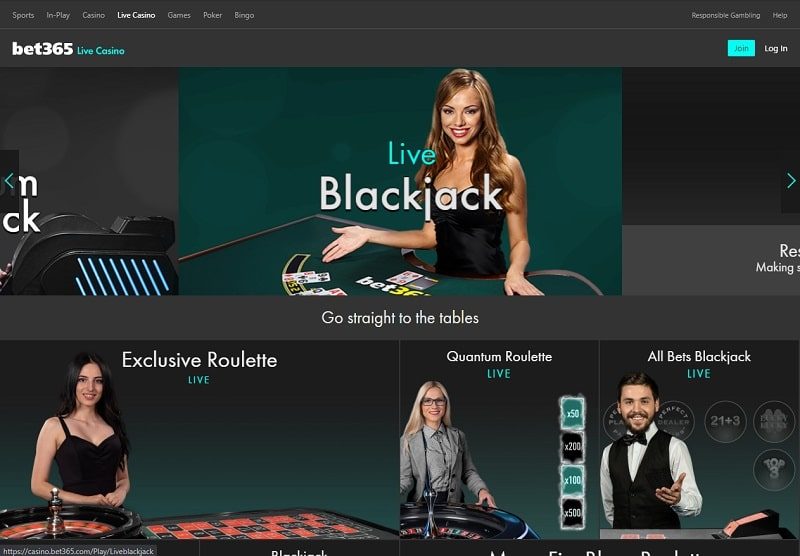Click the All Bets Blackjack title text
800x556 pixels.
[x=699, y=357]
